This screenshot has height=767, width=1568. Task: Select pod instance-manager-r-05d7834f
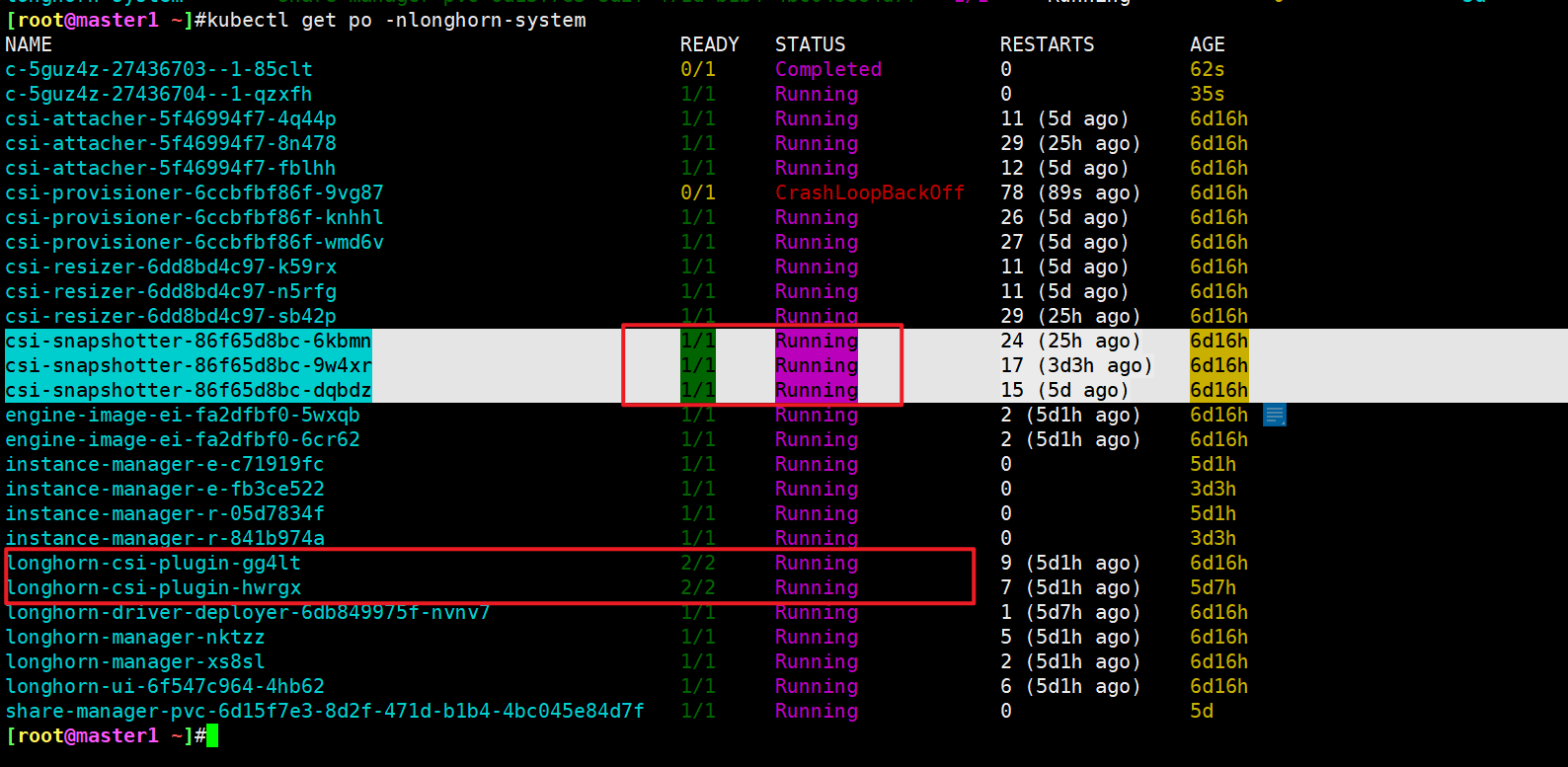(165, 513)
